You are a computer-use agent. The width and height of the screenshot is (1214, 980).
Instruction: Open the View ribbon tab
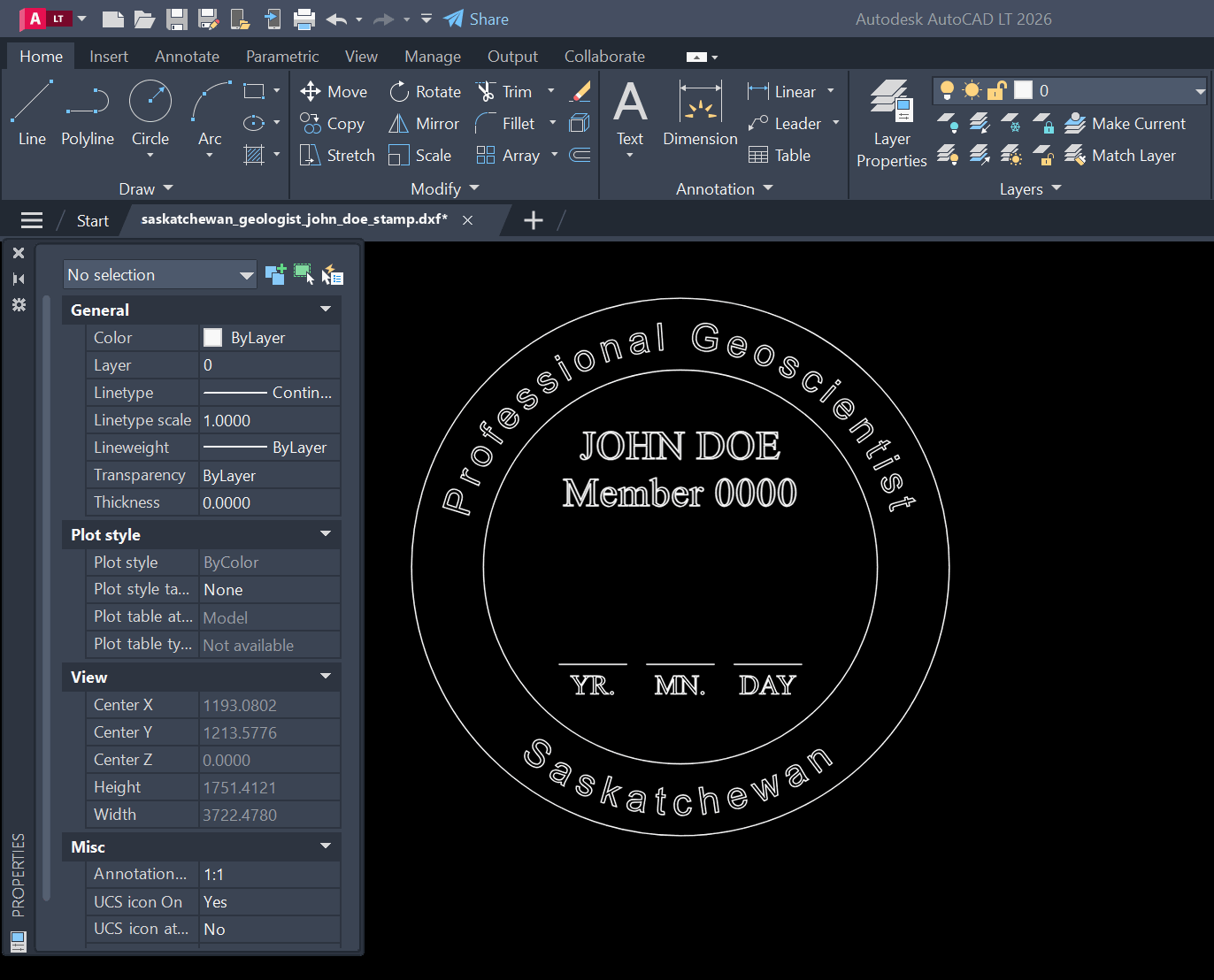pos(361,57)
